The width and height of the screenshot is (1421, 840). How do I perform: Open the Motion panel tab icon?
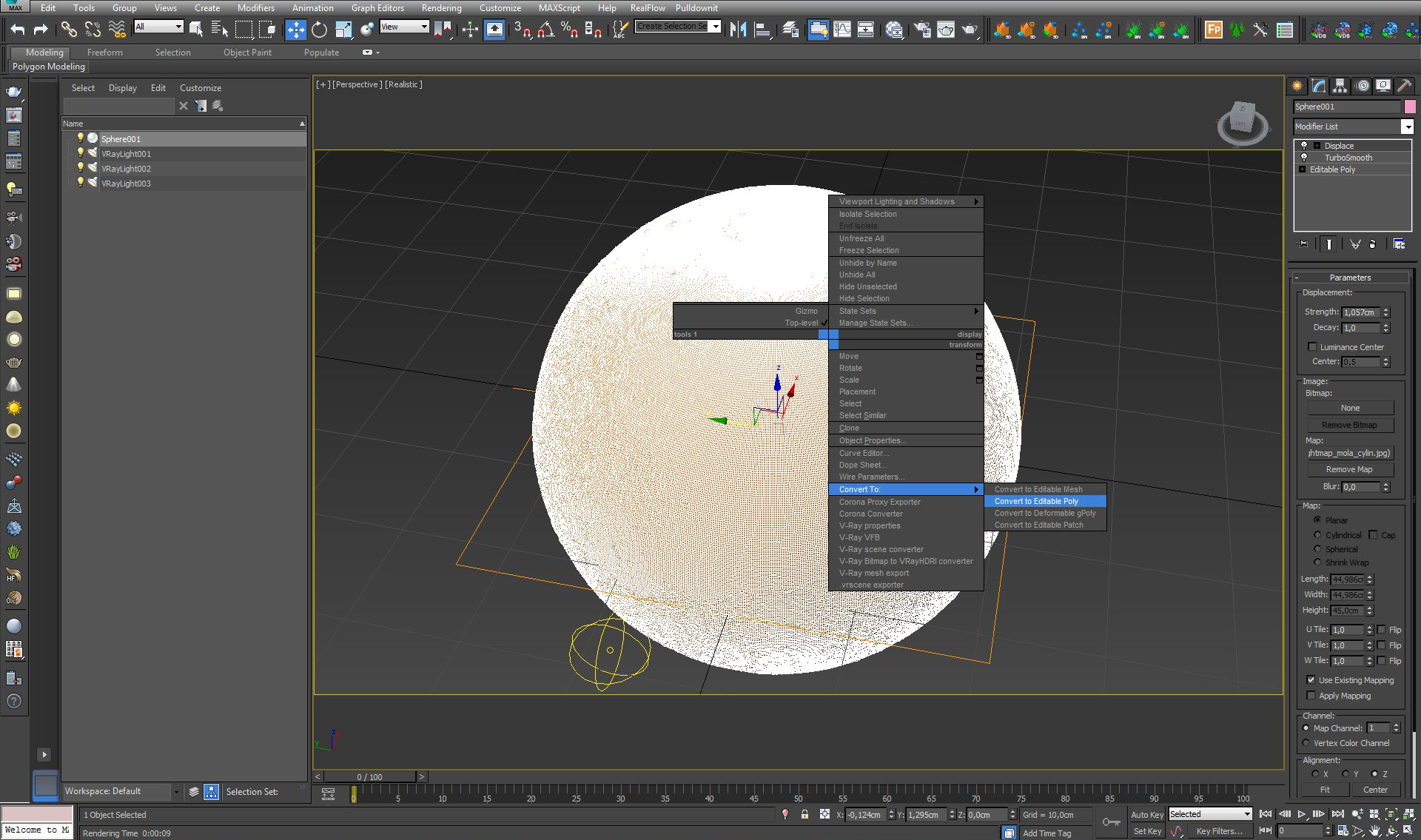point(1362,86)
